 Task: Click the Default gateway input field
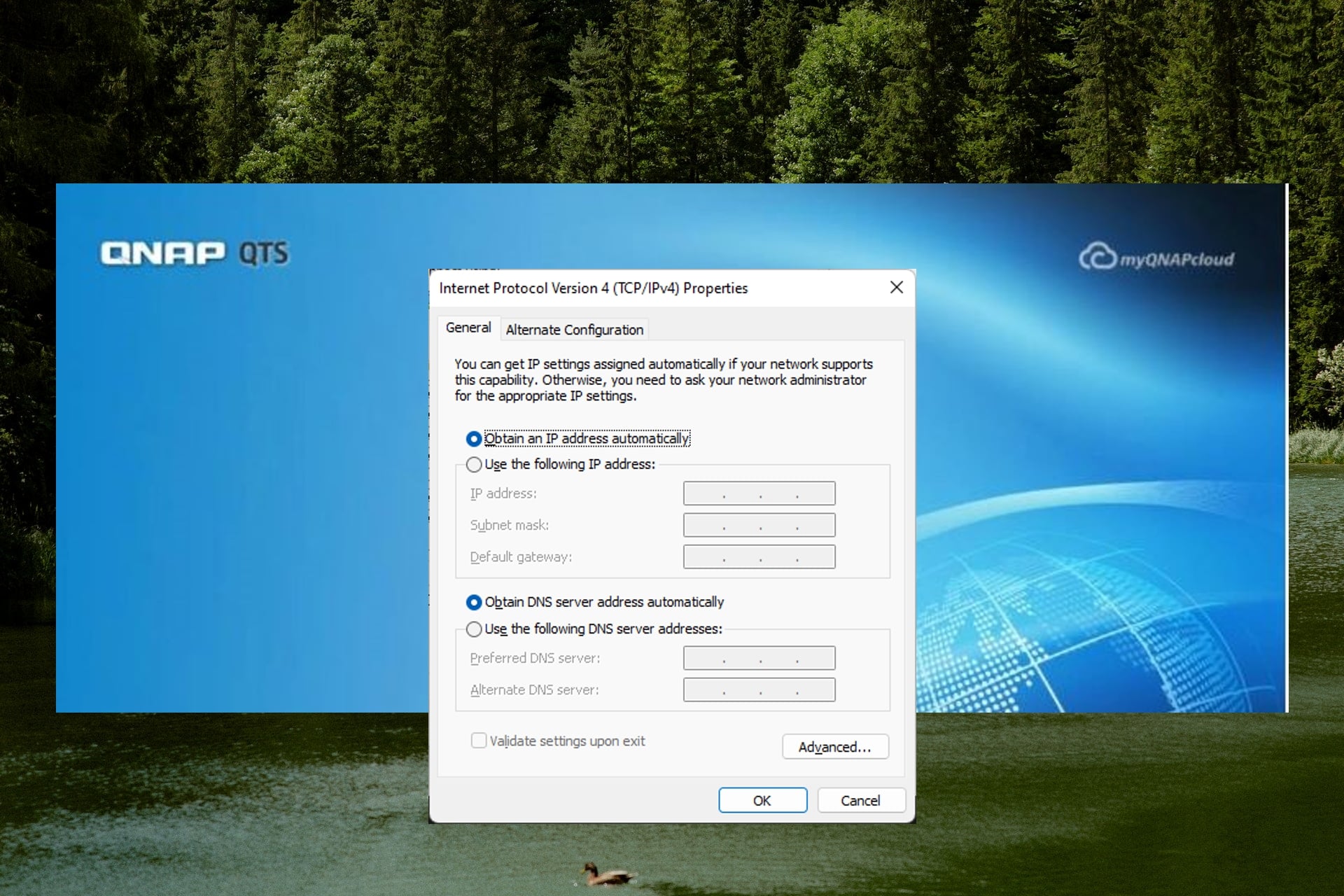click(x=759, y=557)
